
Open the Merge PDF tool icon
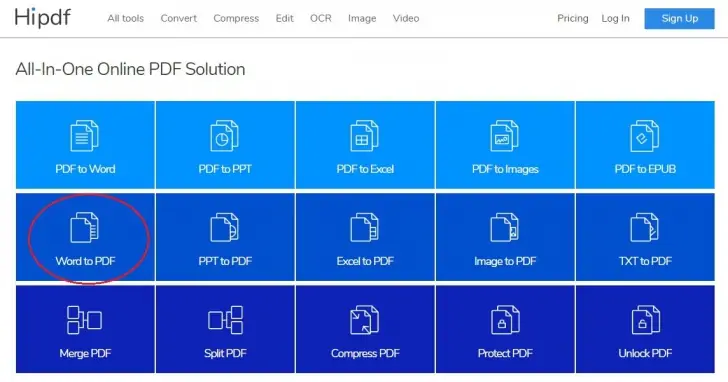pos(84,320)
